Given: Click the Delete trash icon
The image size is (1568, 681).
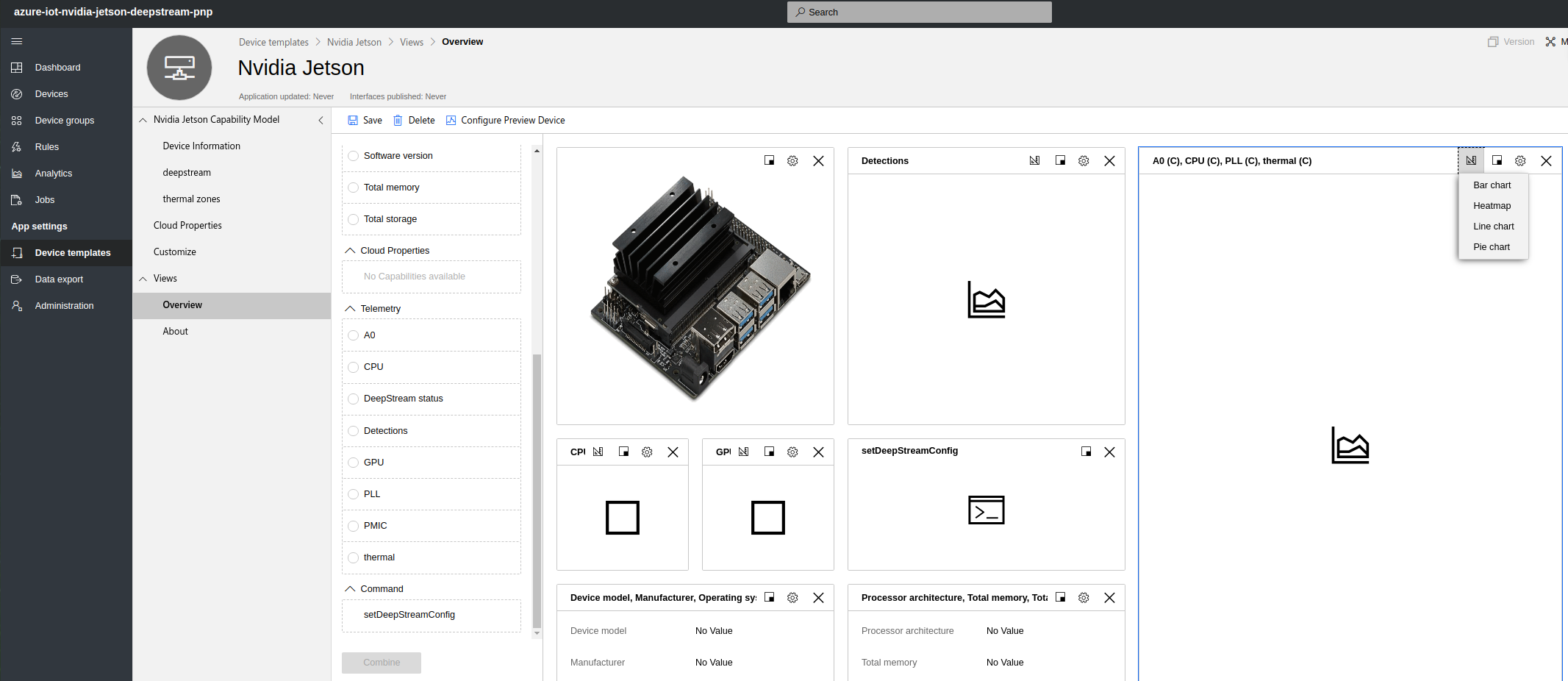Looking at the screenshot, I should (x=398, y=121).
